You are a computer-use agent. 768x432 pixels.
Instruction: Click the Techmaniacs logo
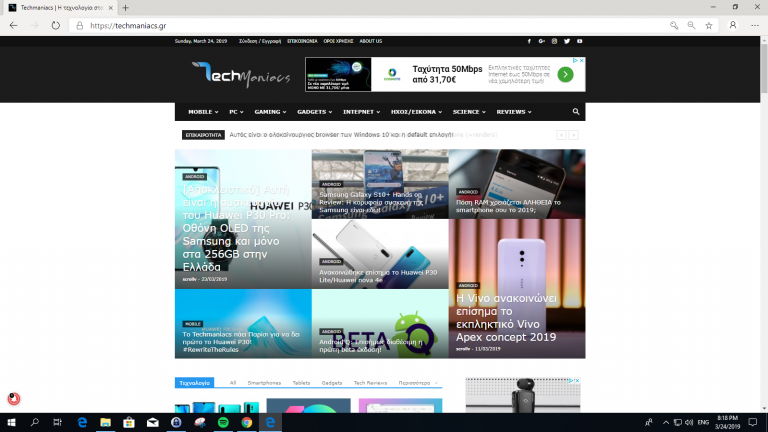point(241,74)
